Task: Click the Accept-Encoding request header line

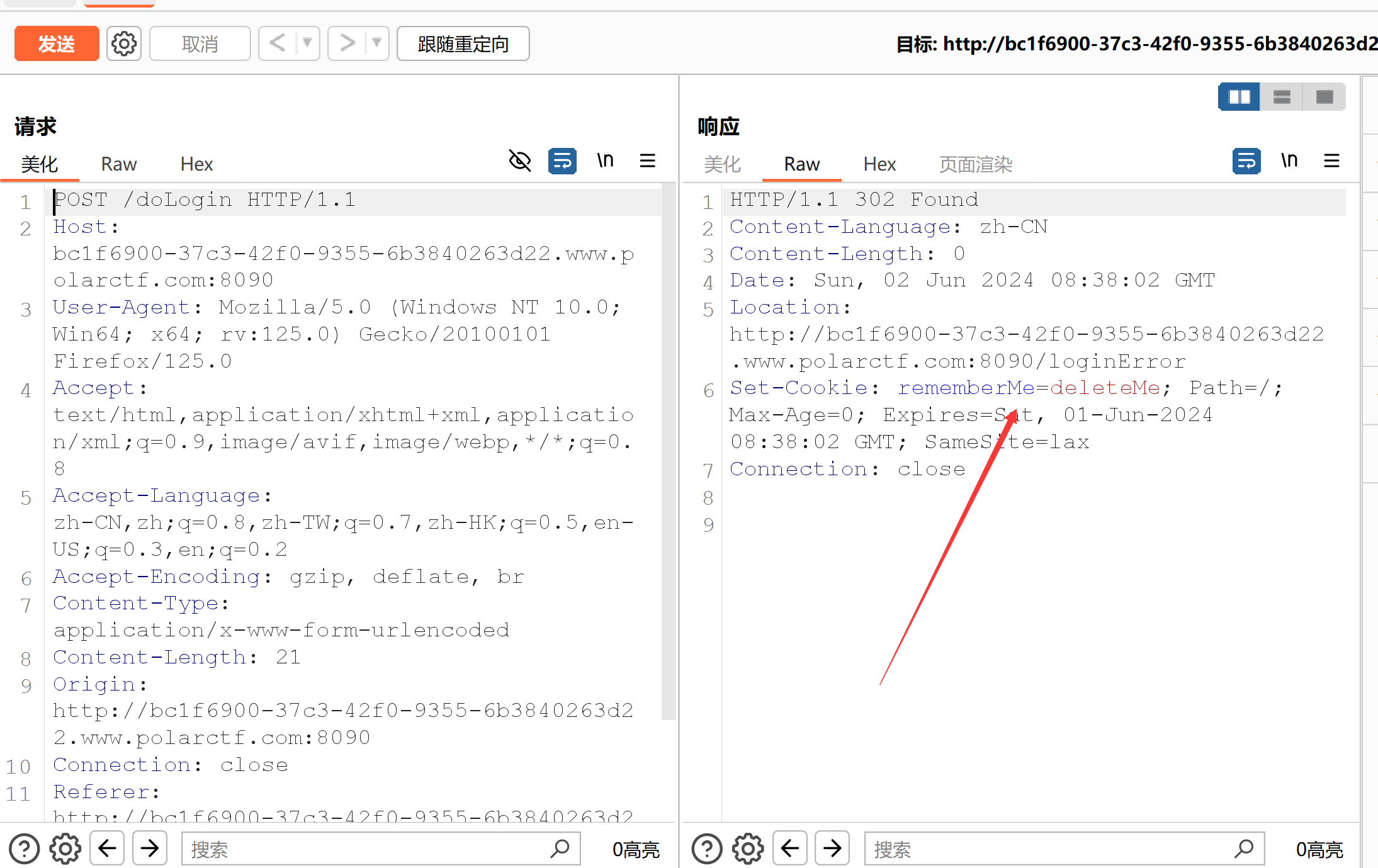Action: click(x=288, y=577)
